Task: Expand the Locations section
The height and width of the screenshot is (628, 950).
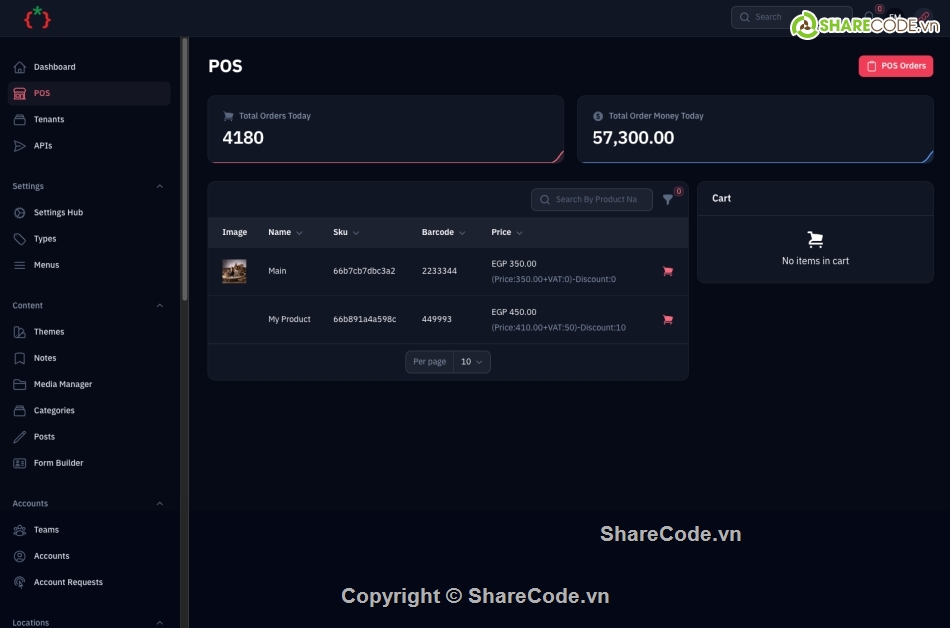Action: point(160,622)
